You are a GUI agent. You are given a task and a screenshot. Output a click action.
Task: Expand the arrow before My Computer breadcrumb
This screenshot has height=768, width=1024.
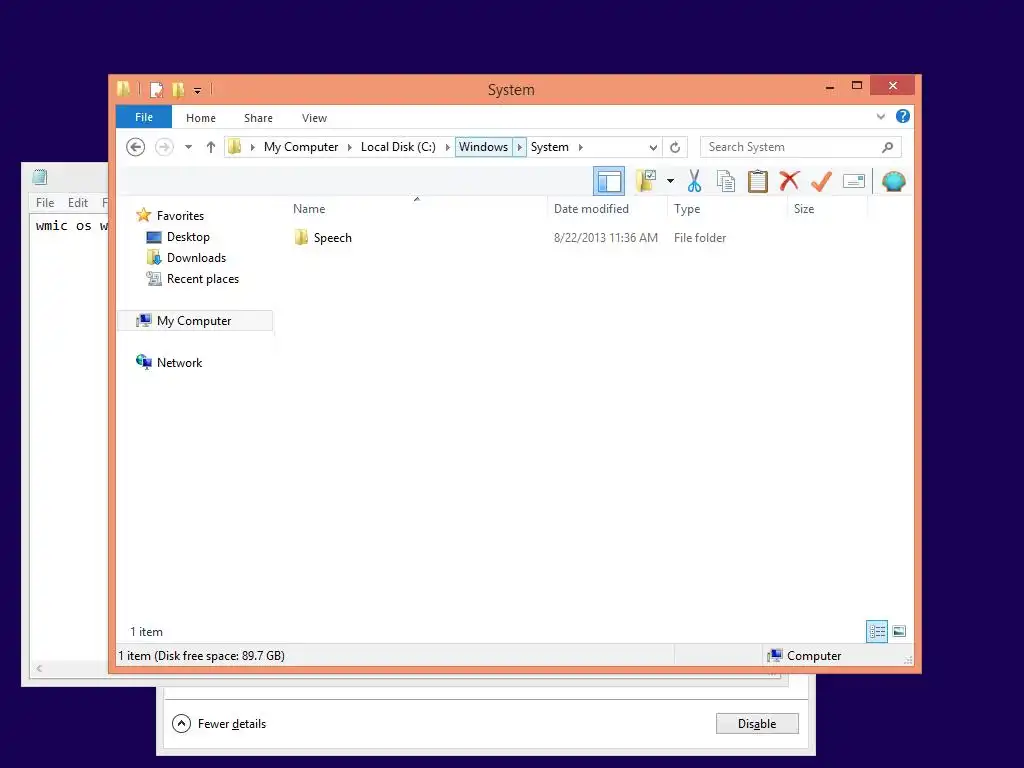click(x=252, y=147)
